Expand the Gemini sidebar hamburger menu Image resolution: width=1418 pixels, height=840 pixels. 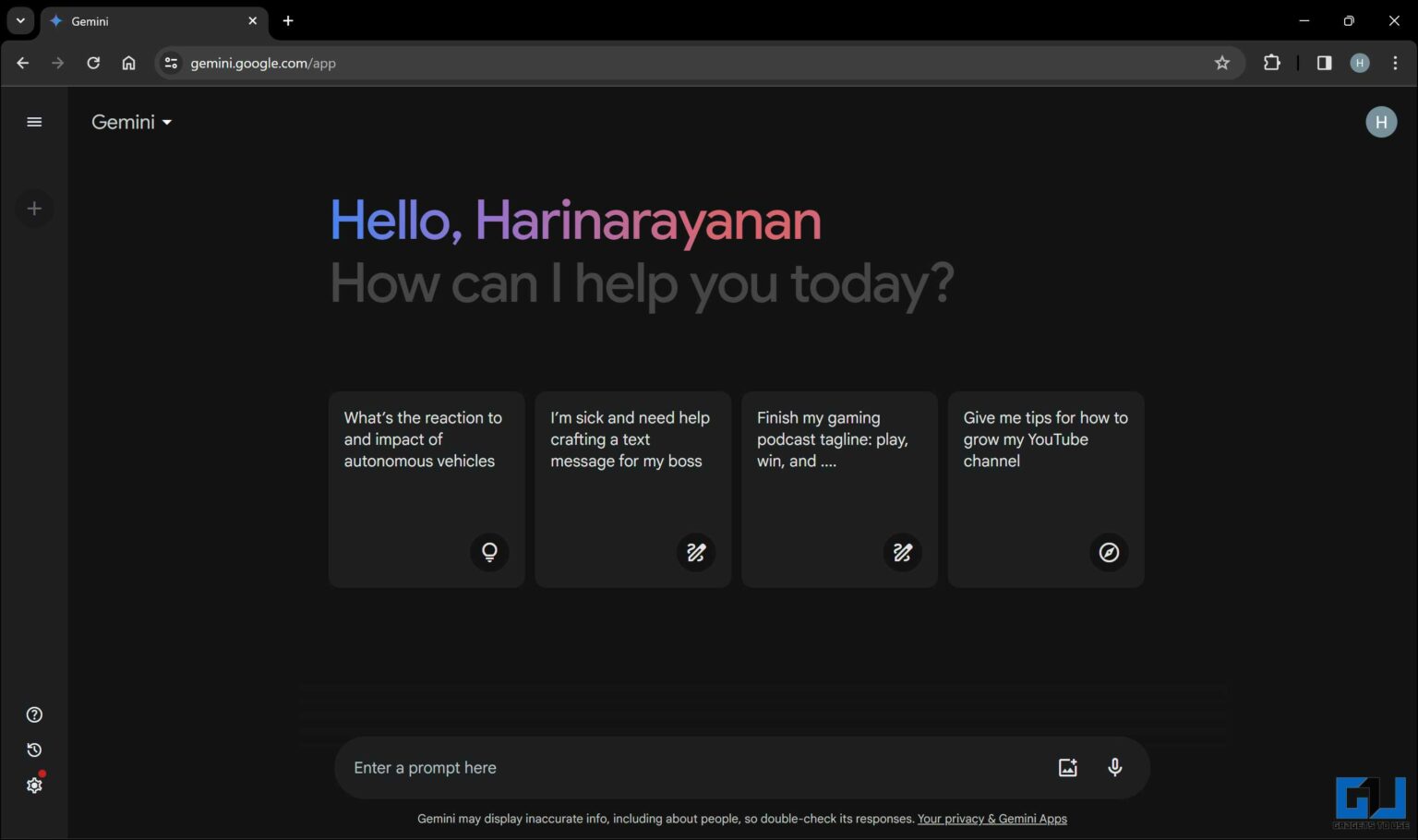click(x=34, y=122)
